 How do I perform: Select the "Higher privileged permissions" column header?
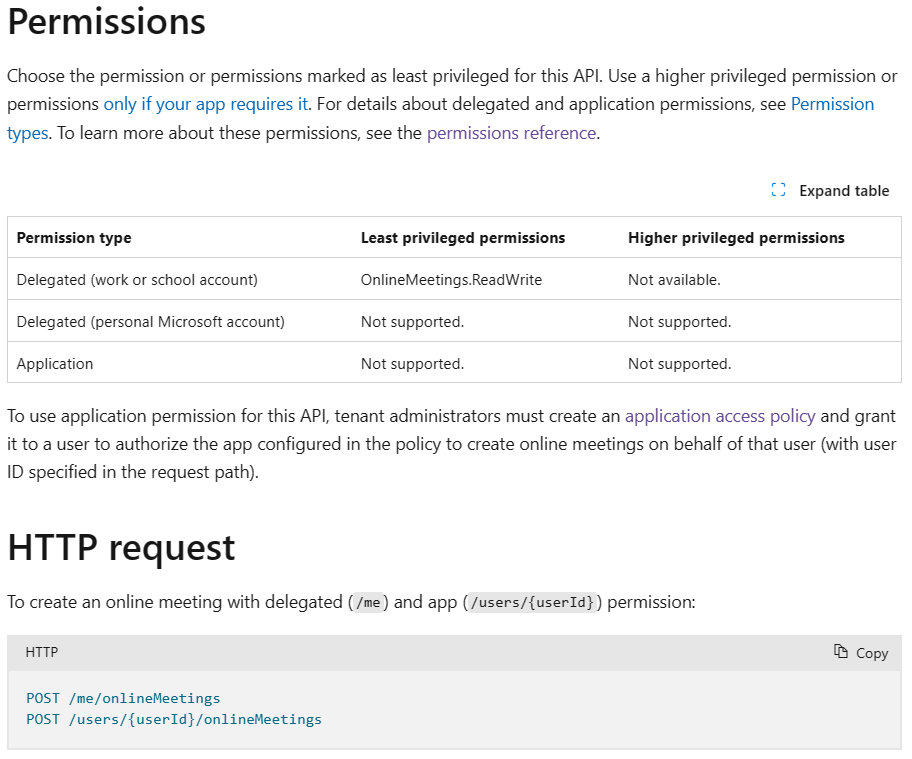click(736, 238)
